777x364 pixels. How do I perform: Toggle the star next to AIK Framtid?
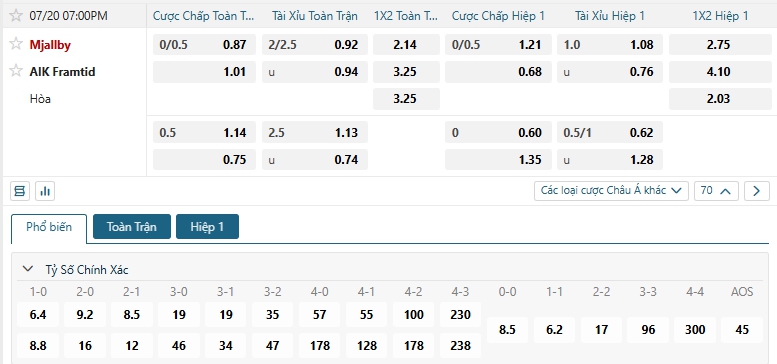[16, 71]
